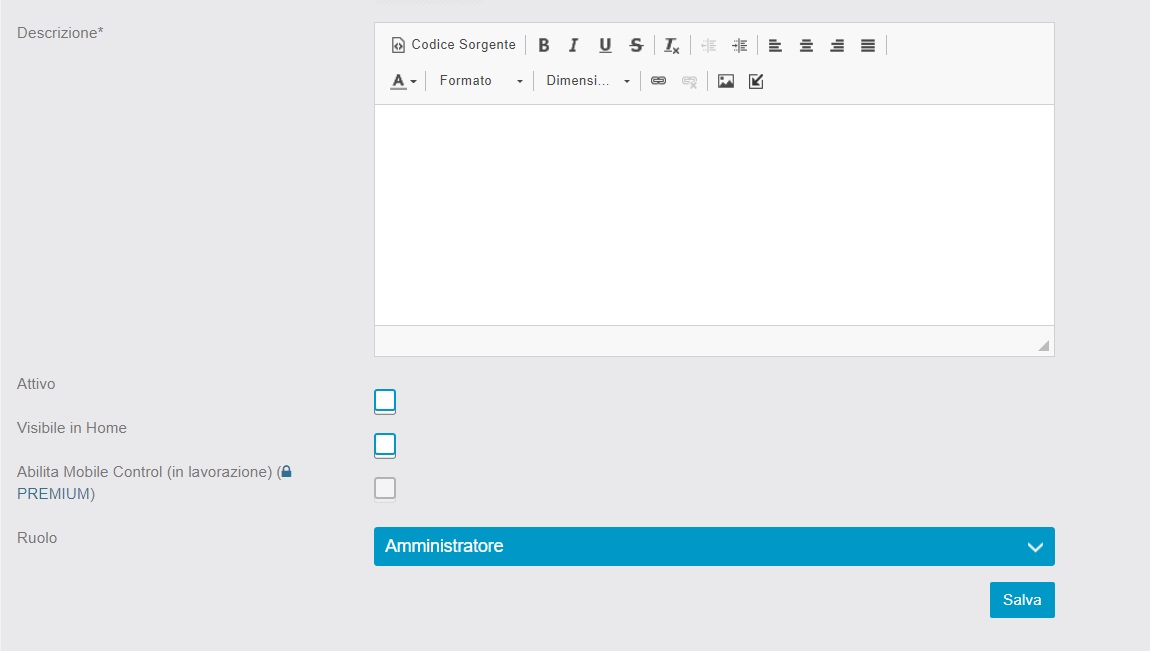Click the remove formatting icon
The width and height of the screenshot is (1150, 651).
pos(672,45)
